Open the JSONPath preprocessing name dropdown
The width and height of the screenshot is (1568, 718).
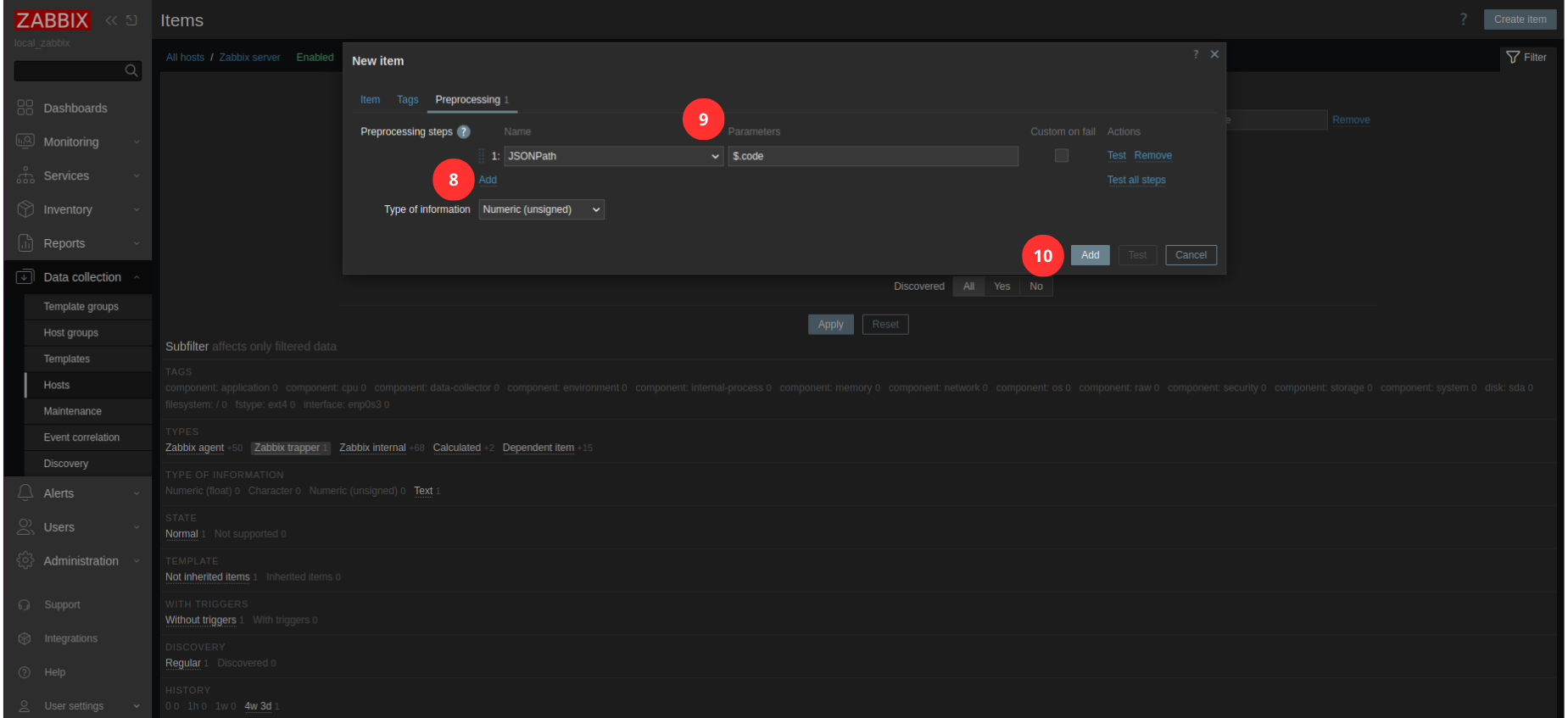click(x=613, y=156)
